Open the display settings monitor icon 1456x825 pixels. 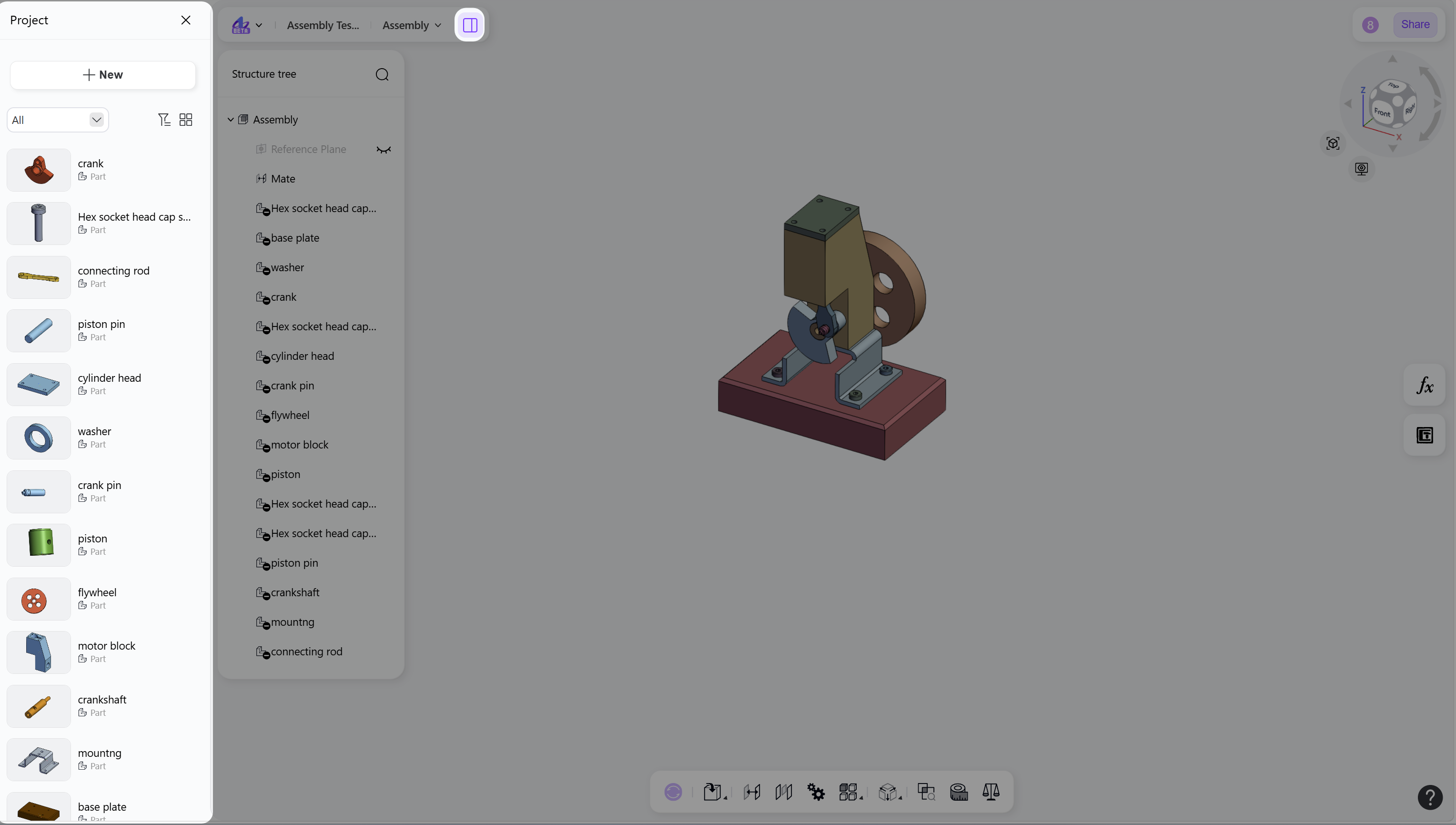1361,169
